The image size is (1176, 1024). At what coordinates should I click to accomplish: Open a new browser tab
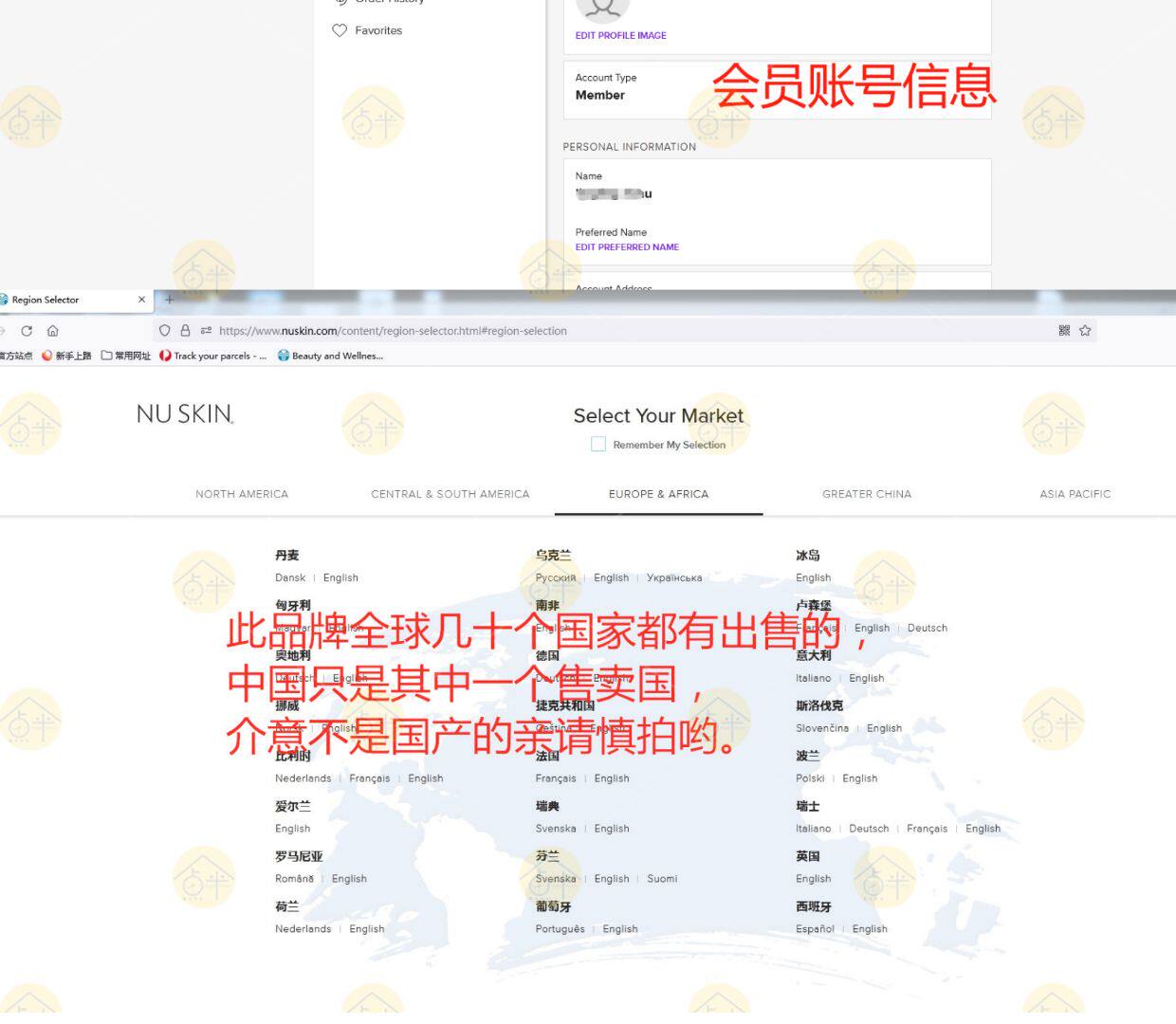click(x=170, y=300)
